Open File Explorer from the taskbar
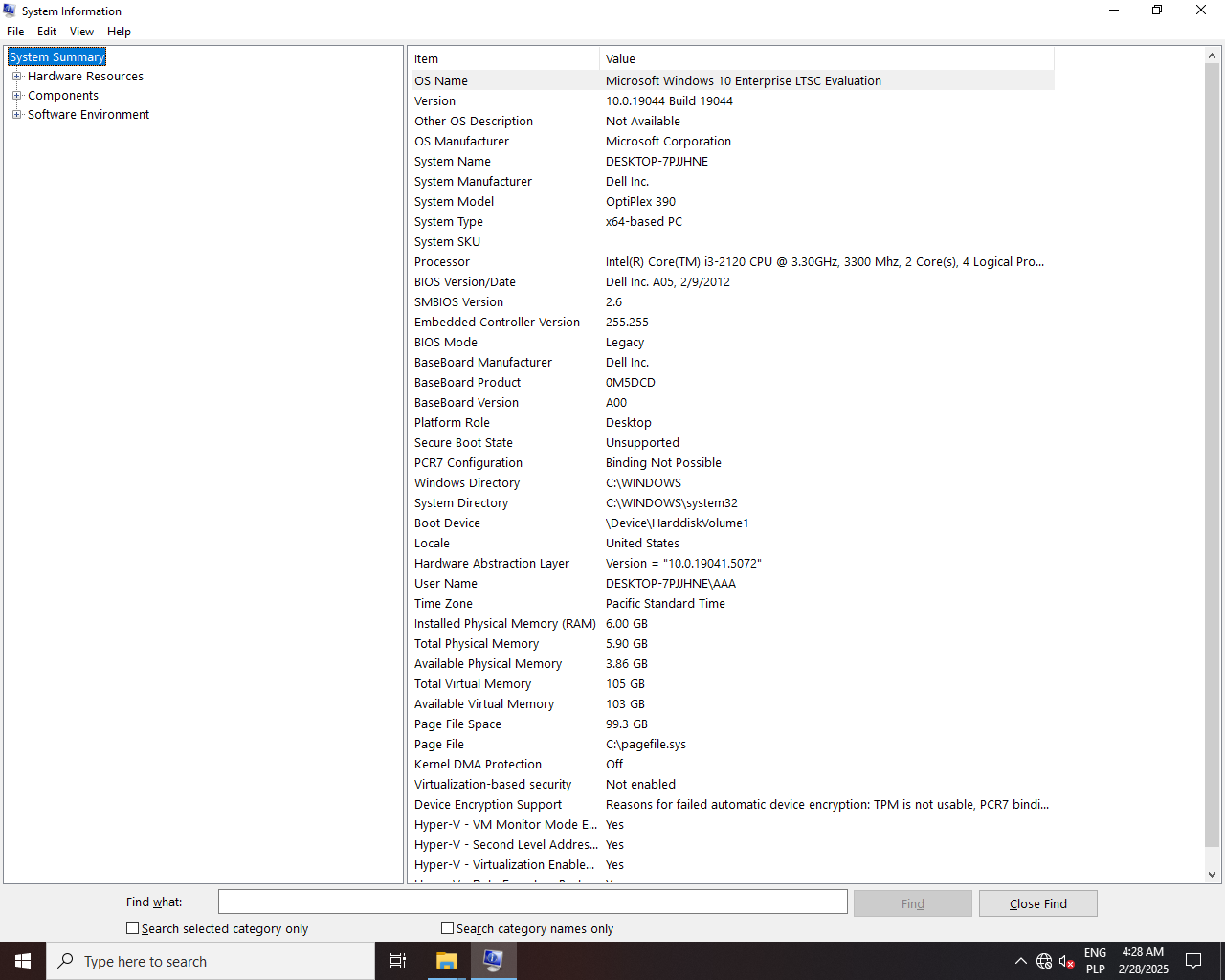This screenshot has width=1225, height=980. (446, 961)
